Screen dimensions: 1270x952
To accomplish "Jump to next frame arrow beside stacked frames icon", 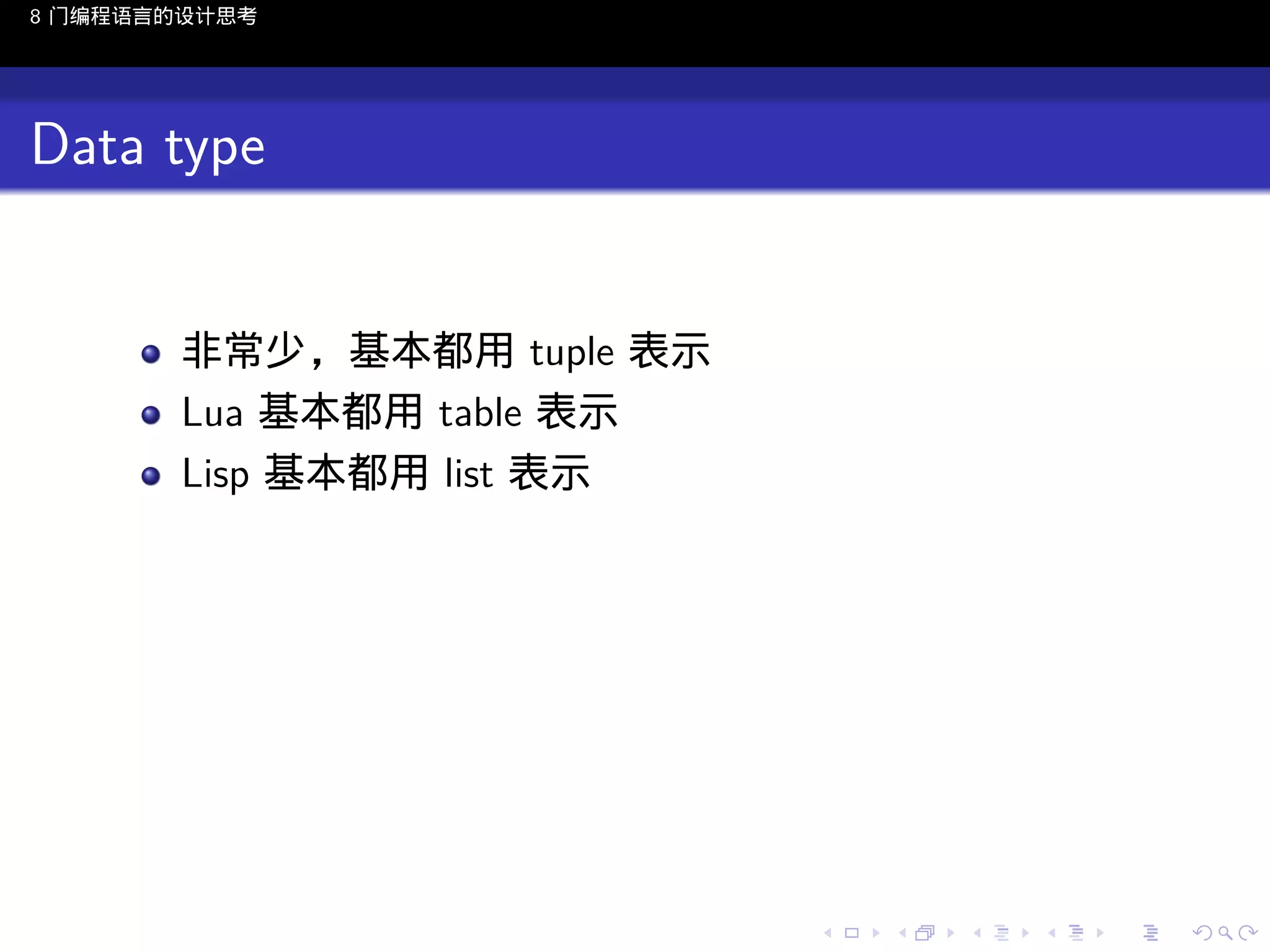I will (x=951, y=933).
